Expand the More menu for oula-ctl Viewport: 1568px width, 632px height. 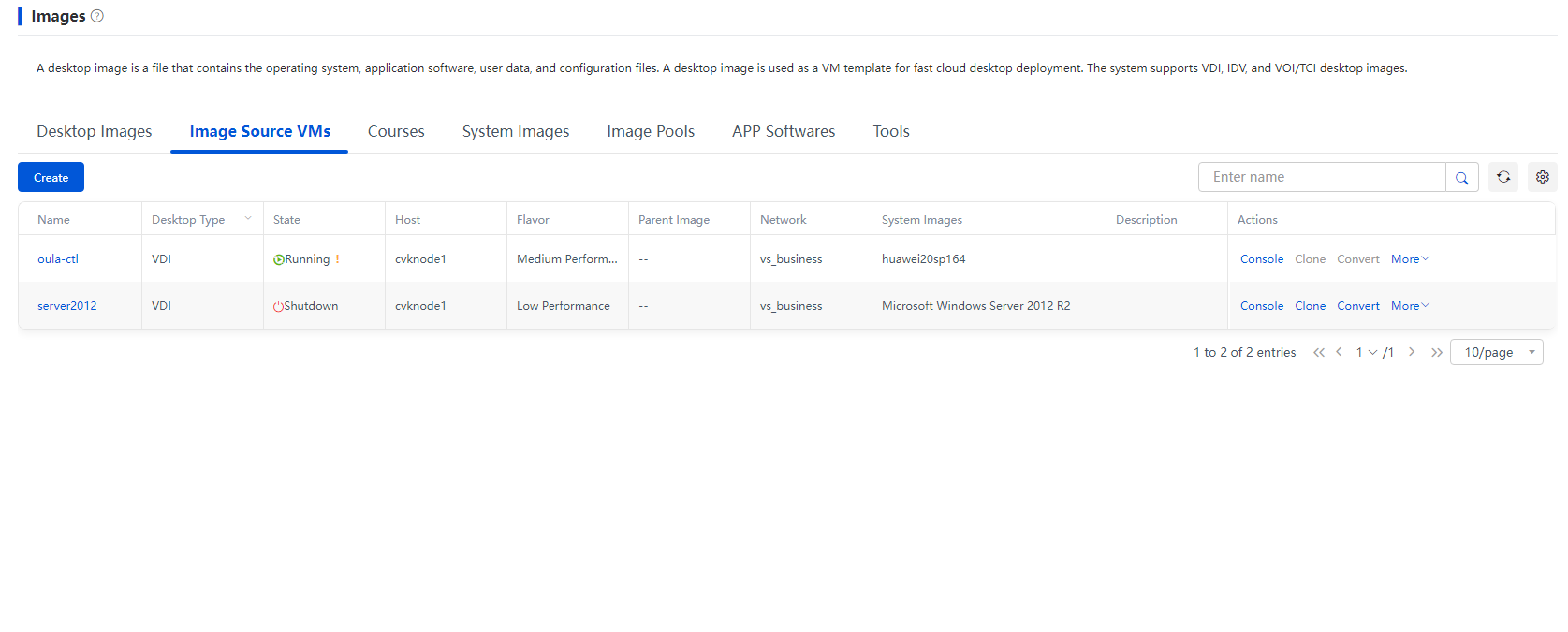click(1410, 259)
